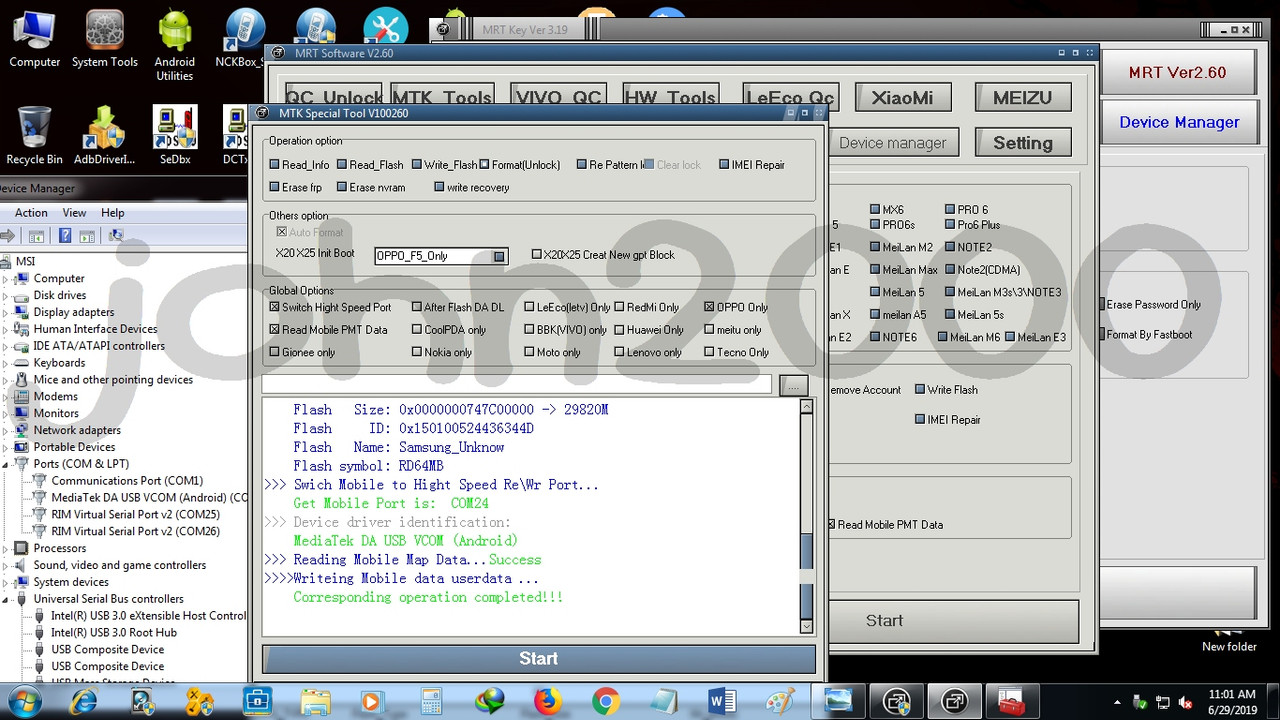This screenshot has height=720, width=1280.
Task: Open the SeDbx desktop shortcut
Action: point(175,136)
